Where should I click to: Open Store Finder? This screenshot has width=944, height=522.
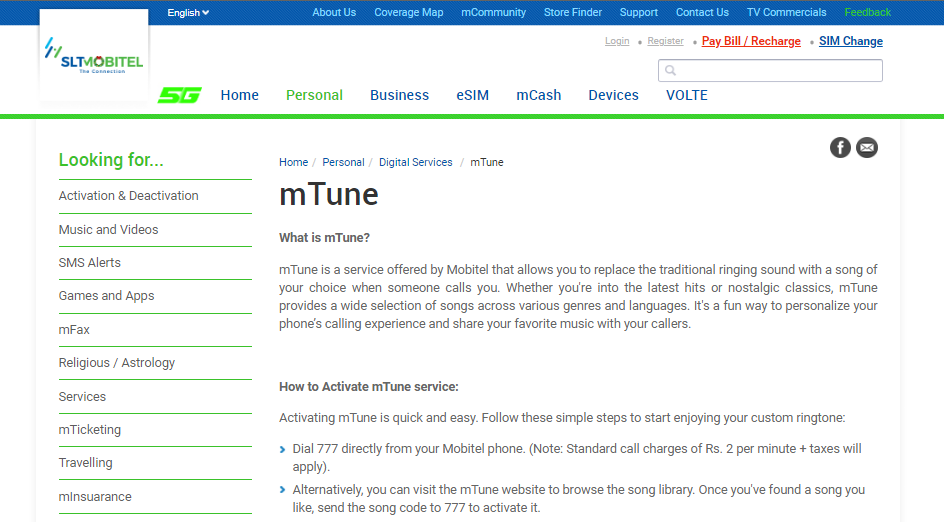[x=573, y=12]
